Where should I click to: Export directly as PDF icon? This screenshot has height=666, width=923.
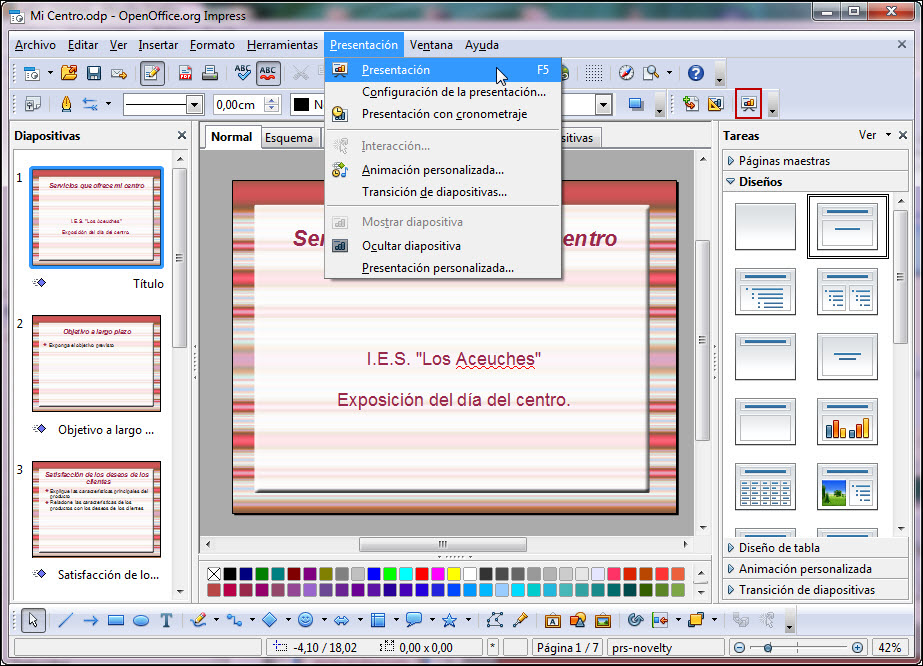click(x=185, y=74)
